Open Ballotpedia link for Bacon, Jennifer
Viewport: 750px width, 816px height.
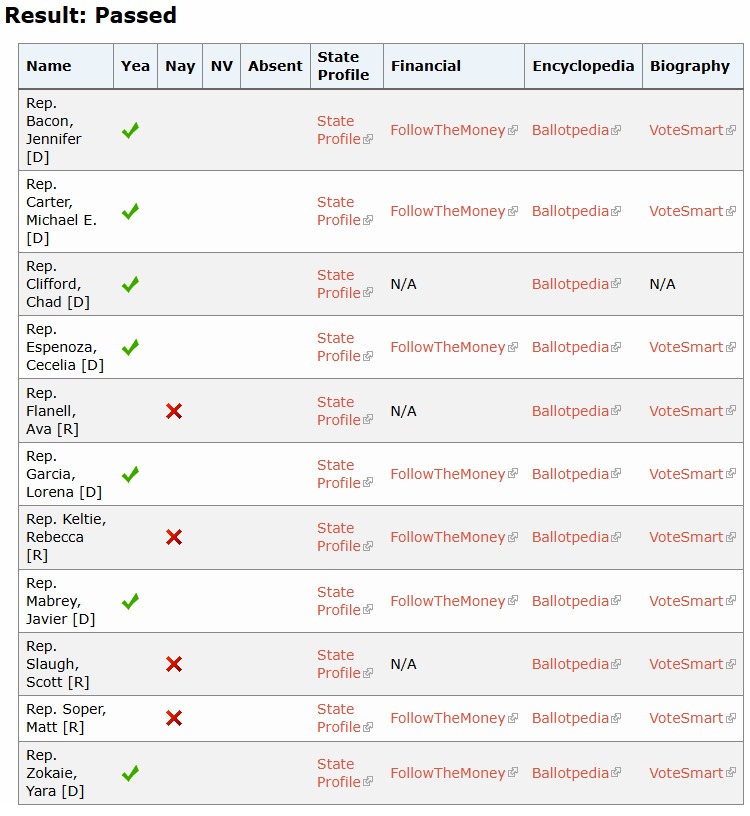click(x=576, y=130)
